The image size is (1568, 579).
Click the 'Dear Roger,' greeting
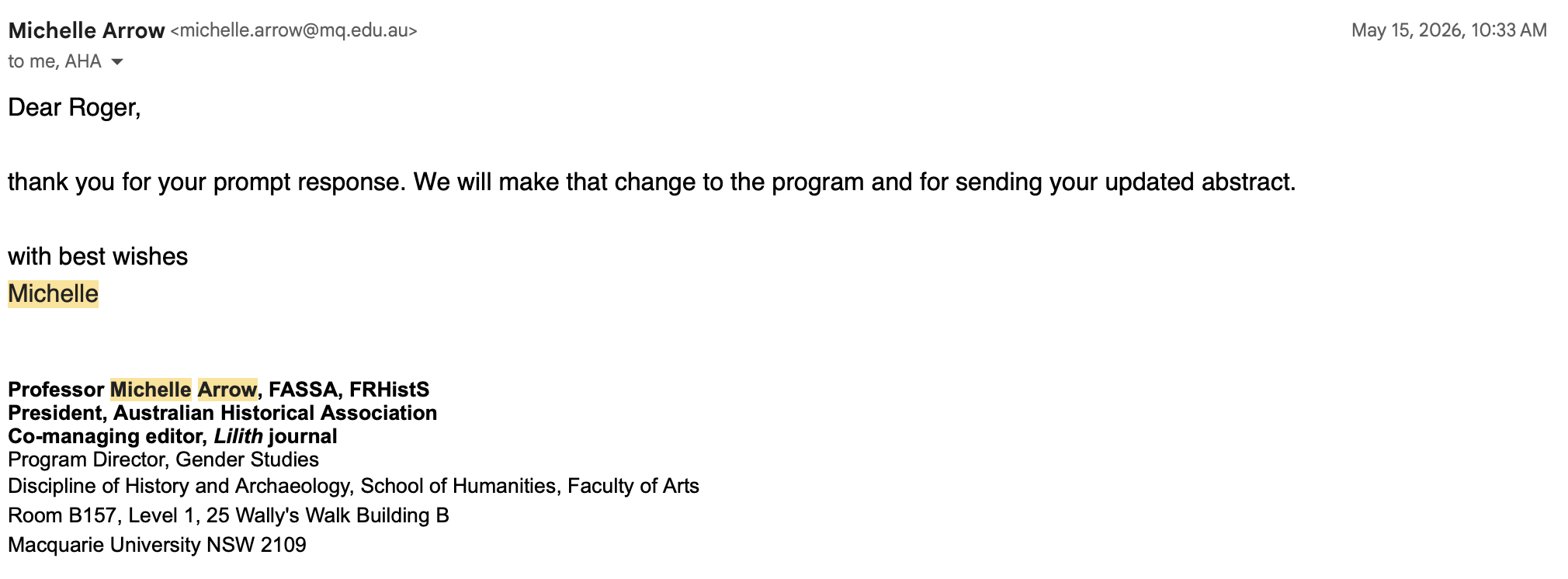75,107
